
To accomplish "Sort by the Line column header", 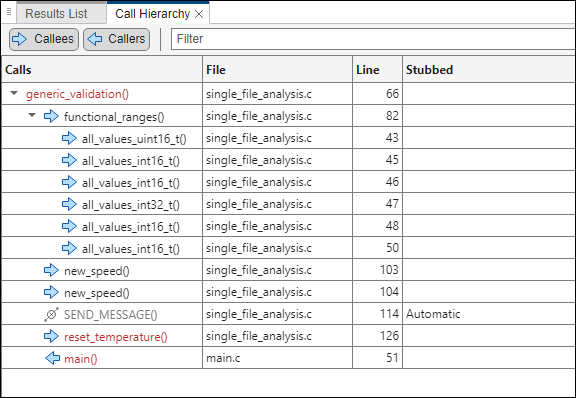I will click(377, 69).
